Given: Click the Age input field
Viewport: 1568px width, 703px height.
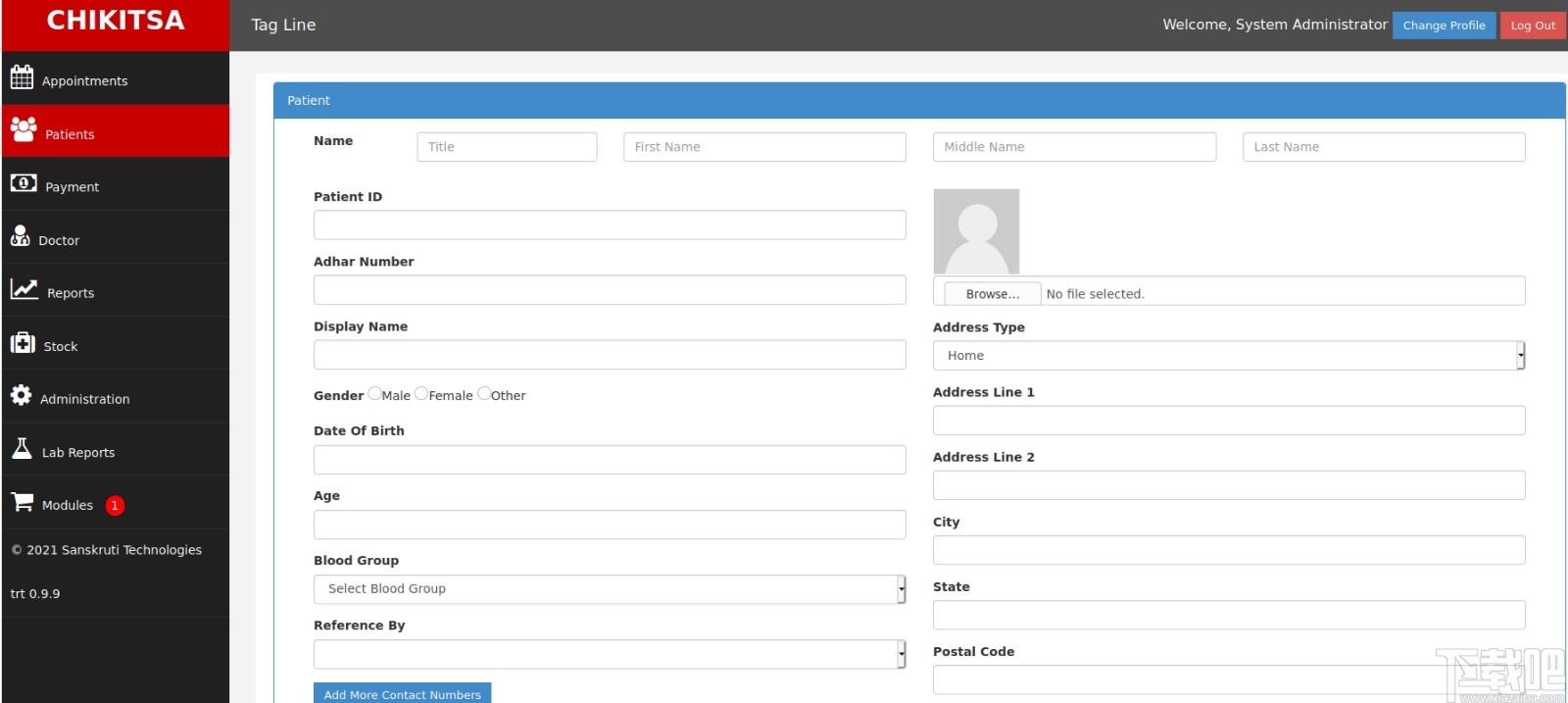Looking at the screenshot, I should coord(610,525).
